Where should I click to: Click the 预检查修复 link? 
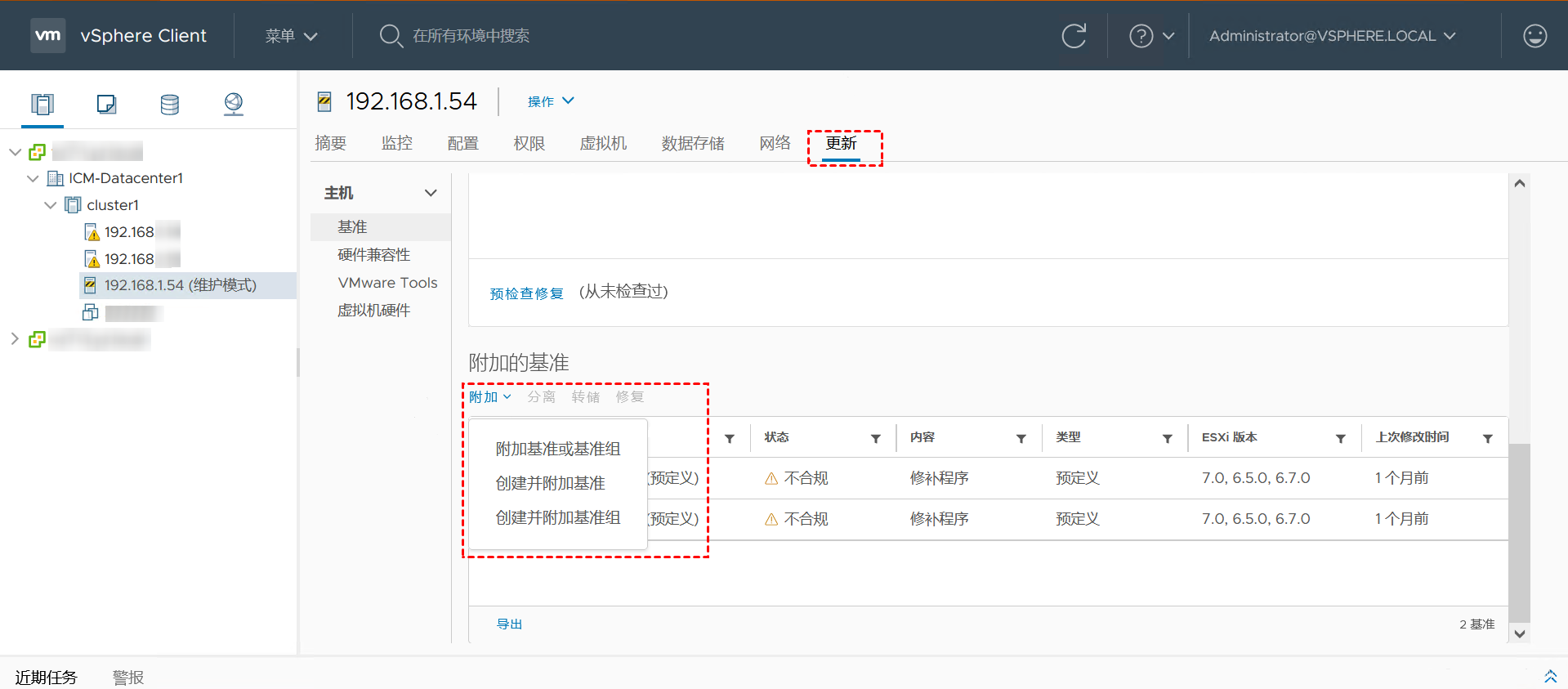(526, 293)
